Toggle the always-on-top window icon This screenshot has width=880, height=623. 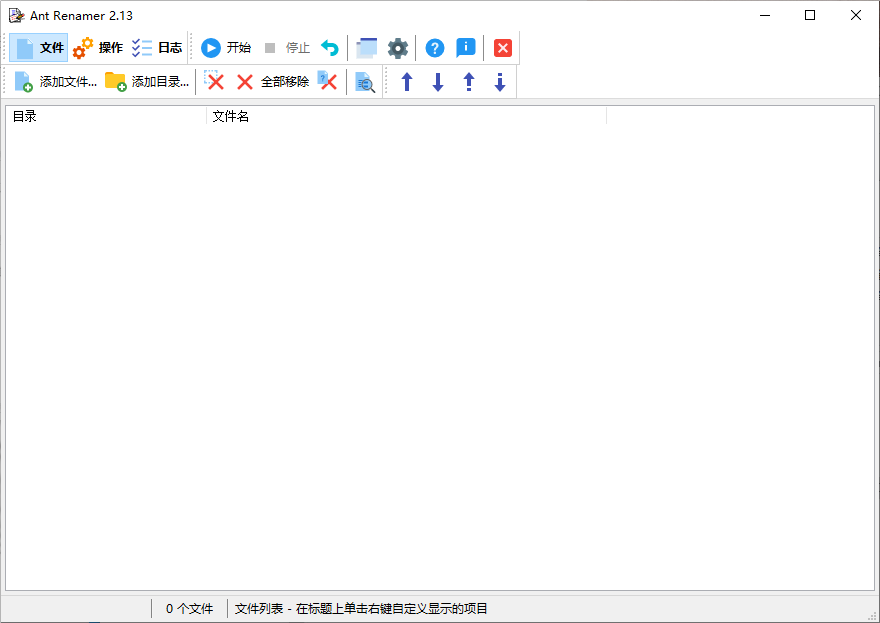(367, 48)
